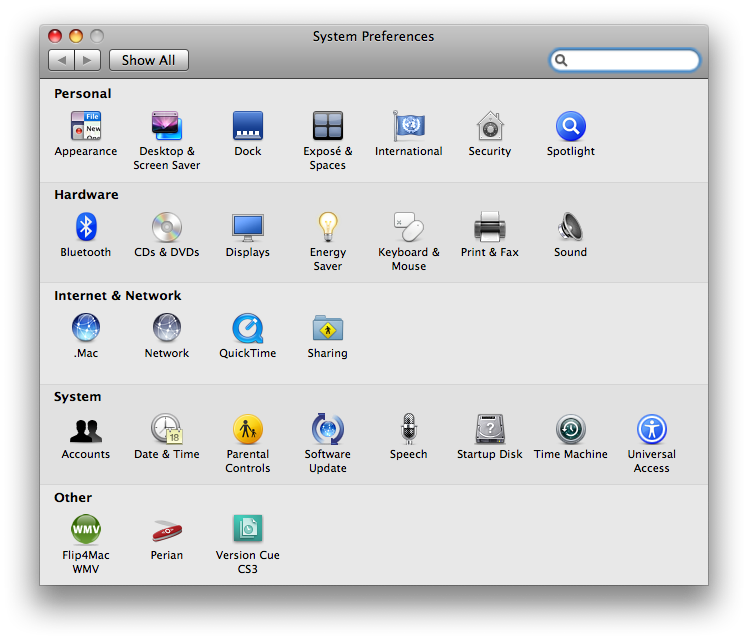Open the Bluetooth preferences pane
This screenshot has height=640, width=748.
(86, 228)
